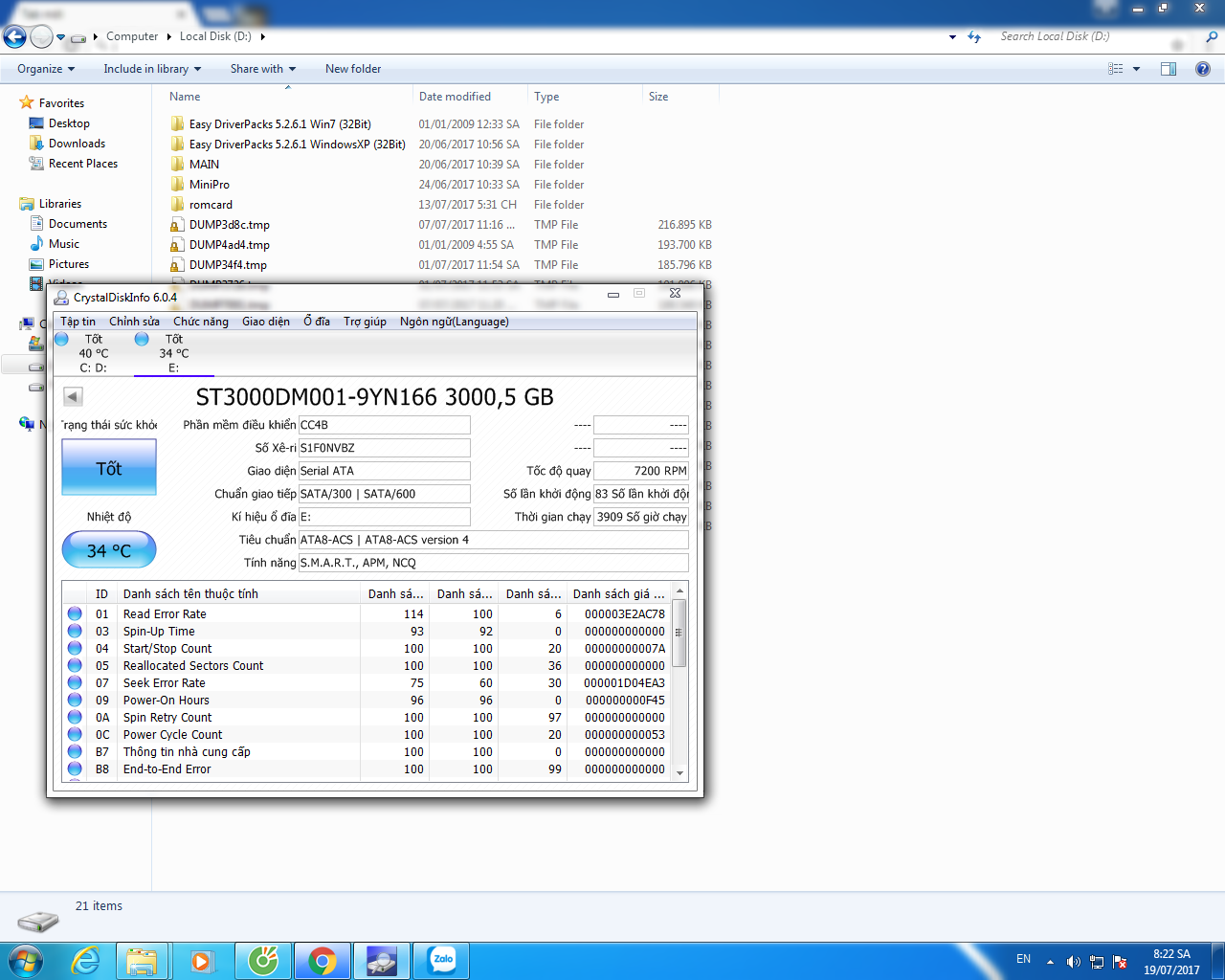1225x980 pixels.
Task: Click Read Error Rate status circle
Action: pyautogui.click(x=75, y=613)
